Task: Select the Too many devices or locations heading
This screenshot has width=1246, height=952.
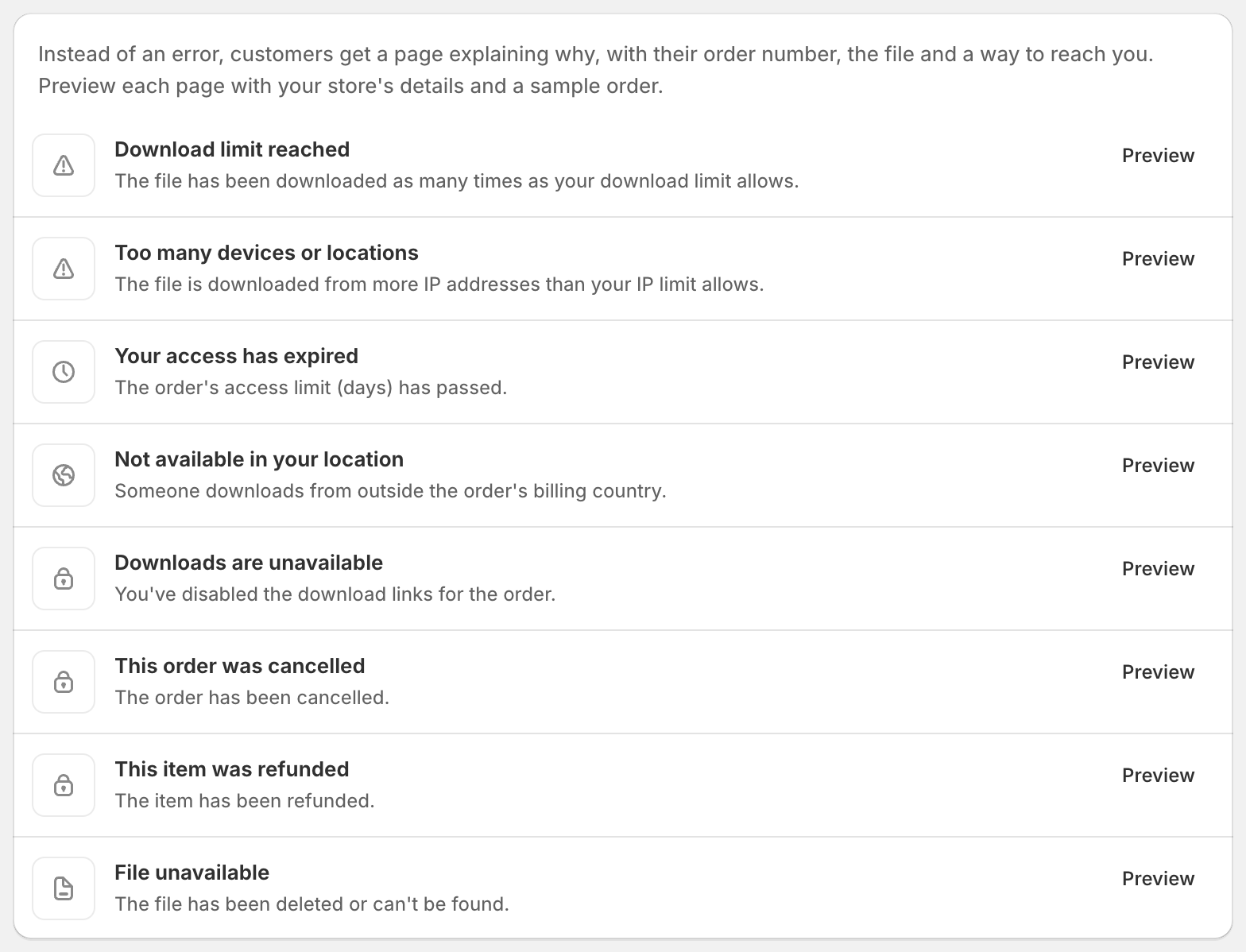Action: pyautogui.click(x=266, y=253)
